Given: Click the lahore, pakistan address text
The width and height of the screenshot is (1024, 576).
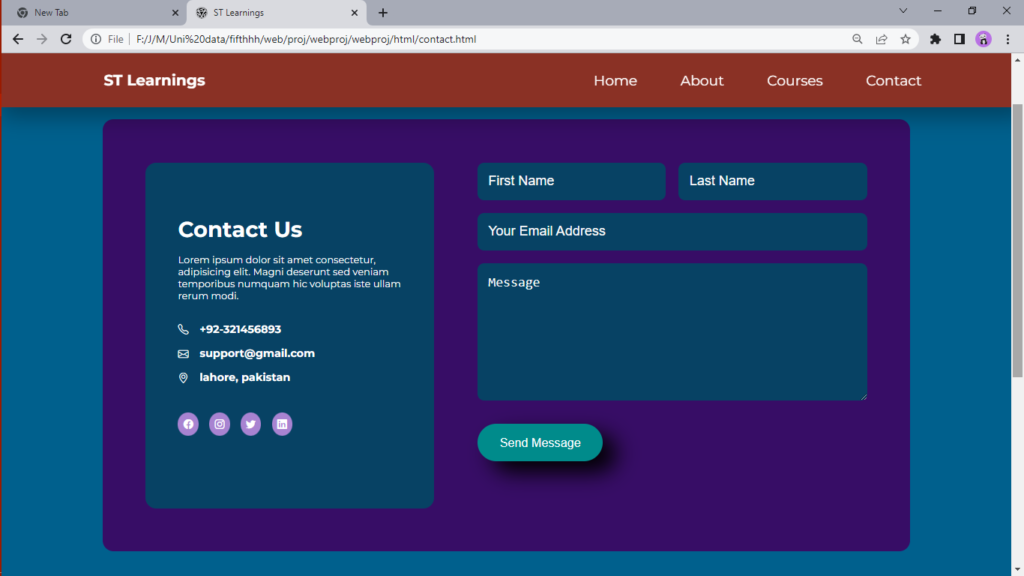Looking at the screenshot, I should 245,377.
